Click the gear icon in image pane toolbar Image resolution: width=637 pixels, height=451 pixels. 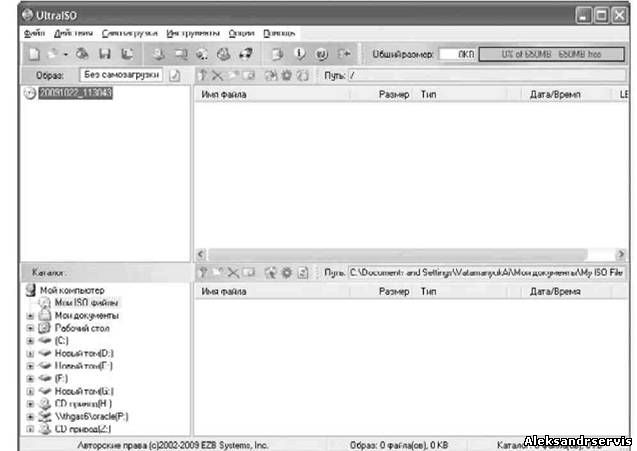287,75
